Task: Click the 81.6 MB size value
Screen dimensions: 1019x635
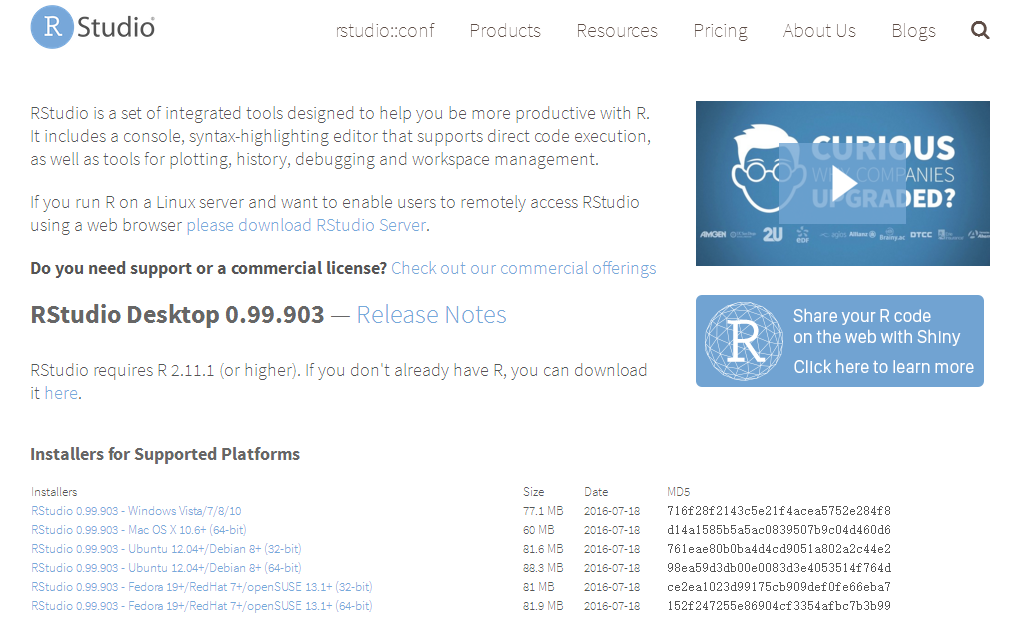Action: point(543,549)
